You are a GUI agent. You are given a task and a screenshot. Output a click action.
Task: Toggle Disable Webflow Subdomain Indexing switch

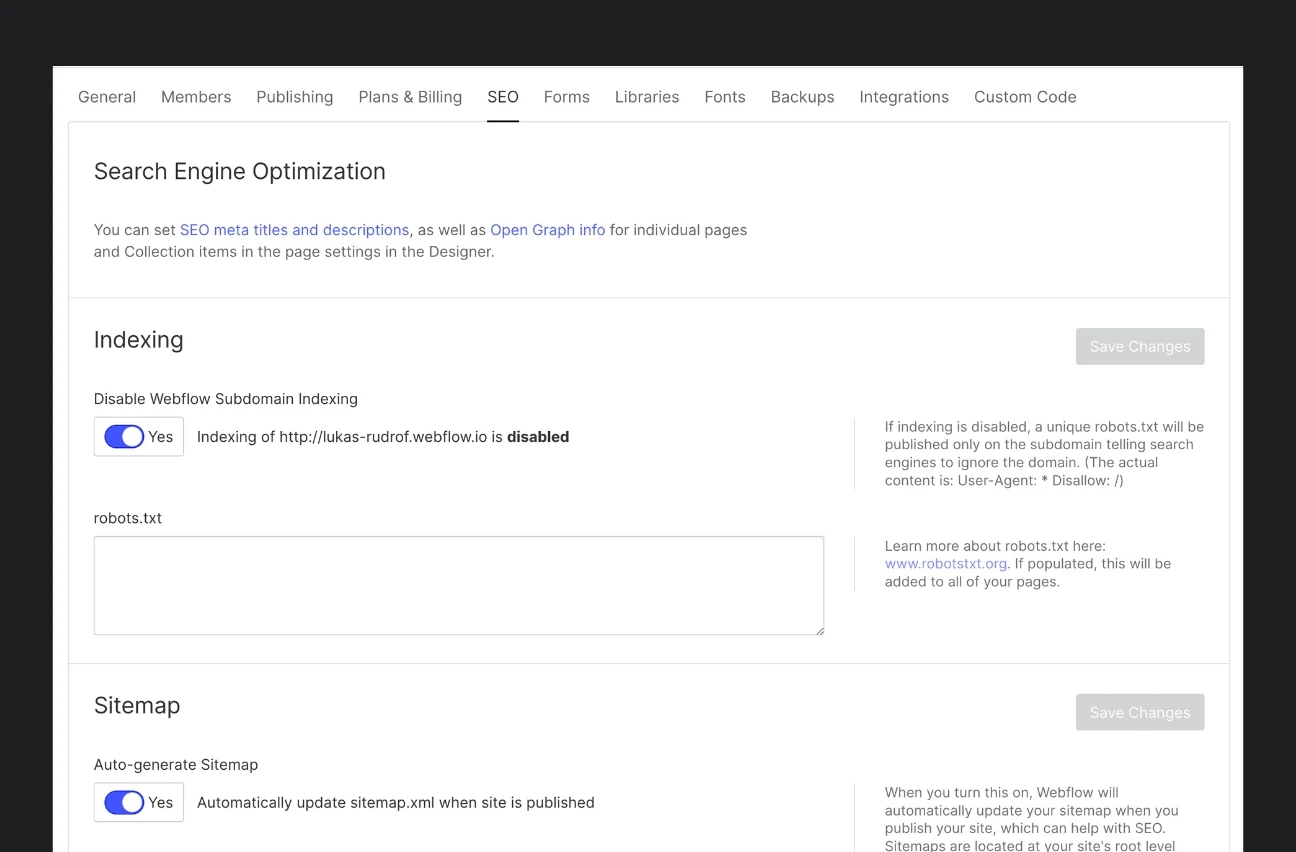125,437
